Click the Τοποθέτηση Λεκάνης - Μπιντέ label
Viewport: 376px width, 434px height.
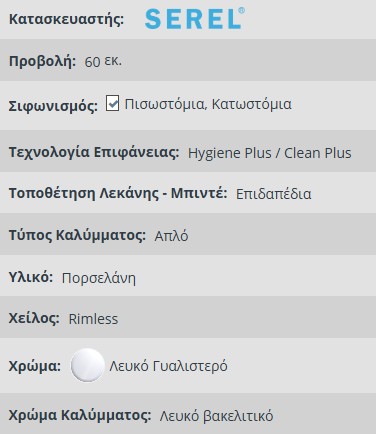tap(118, 193)
